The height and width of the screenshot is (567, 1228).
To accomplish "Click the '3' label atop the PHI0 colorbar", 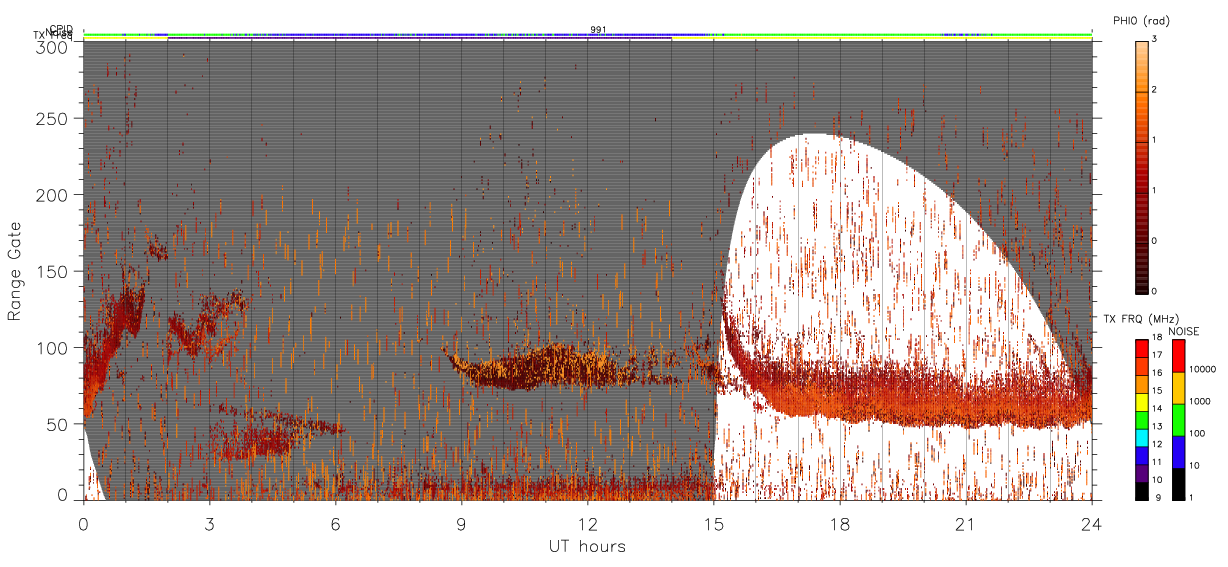I will click(1155, 39).
